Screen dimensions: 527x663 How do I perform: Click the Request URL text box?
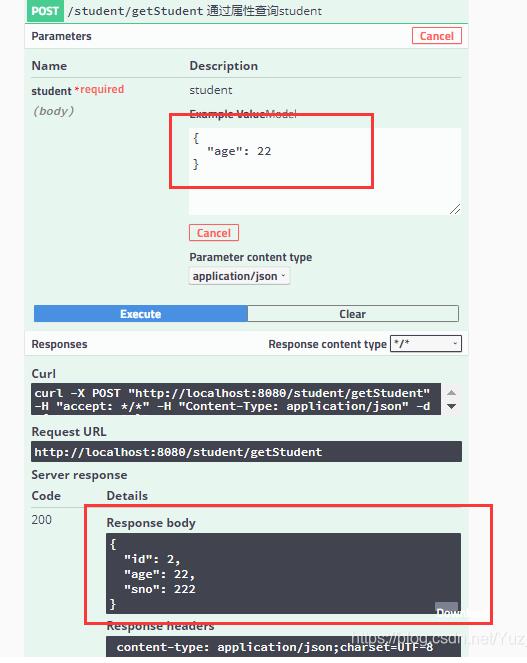pyautogui.click(x=246, y=452)
